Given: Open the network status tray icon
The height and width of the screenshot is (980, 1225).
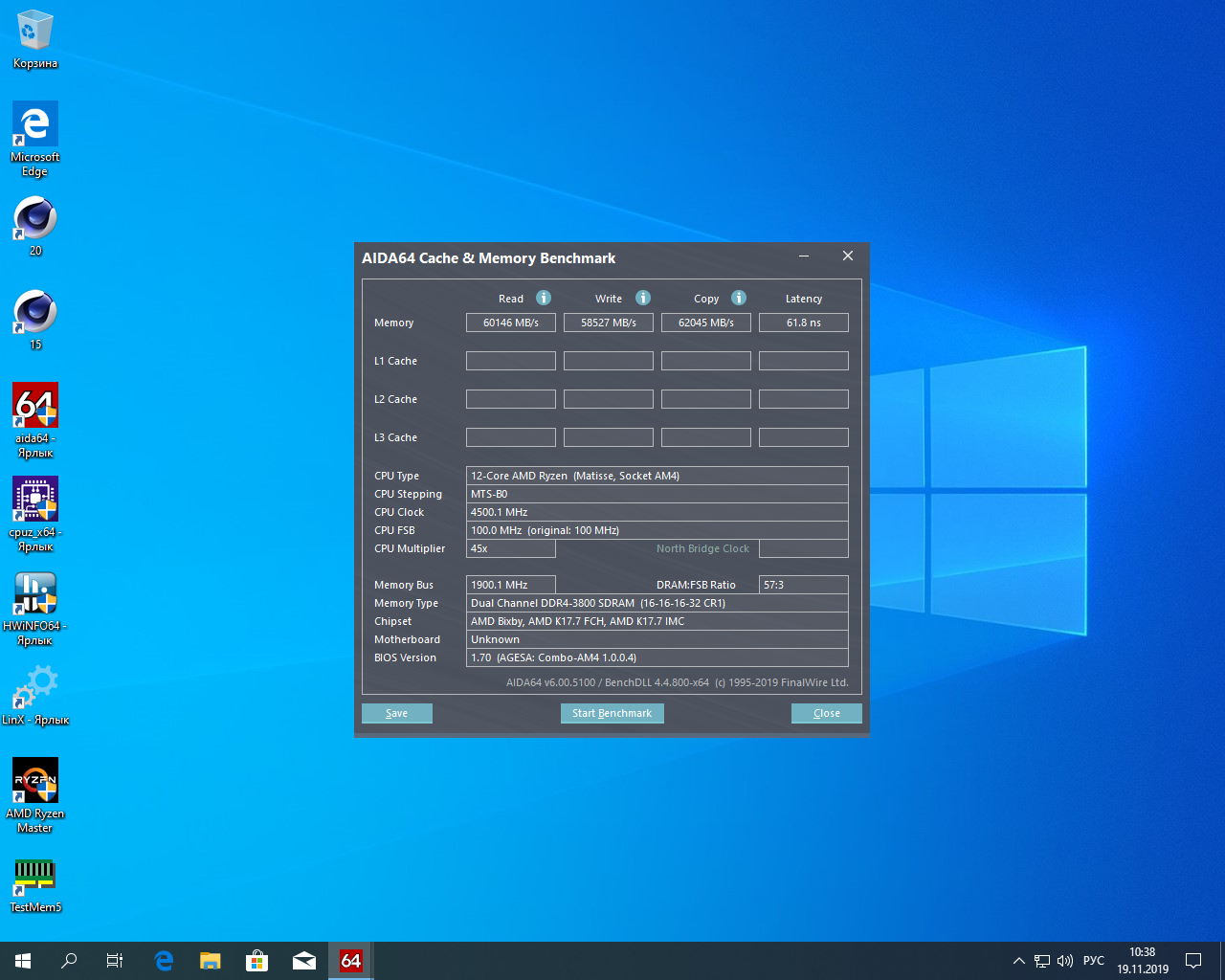Looking at the screenshot, I should pos(1042,961).
